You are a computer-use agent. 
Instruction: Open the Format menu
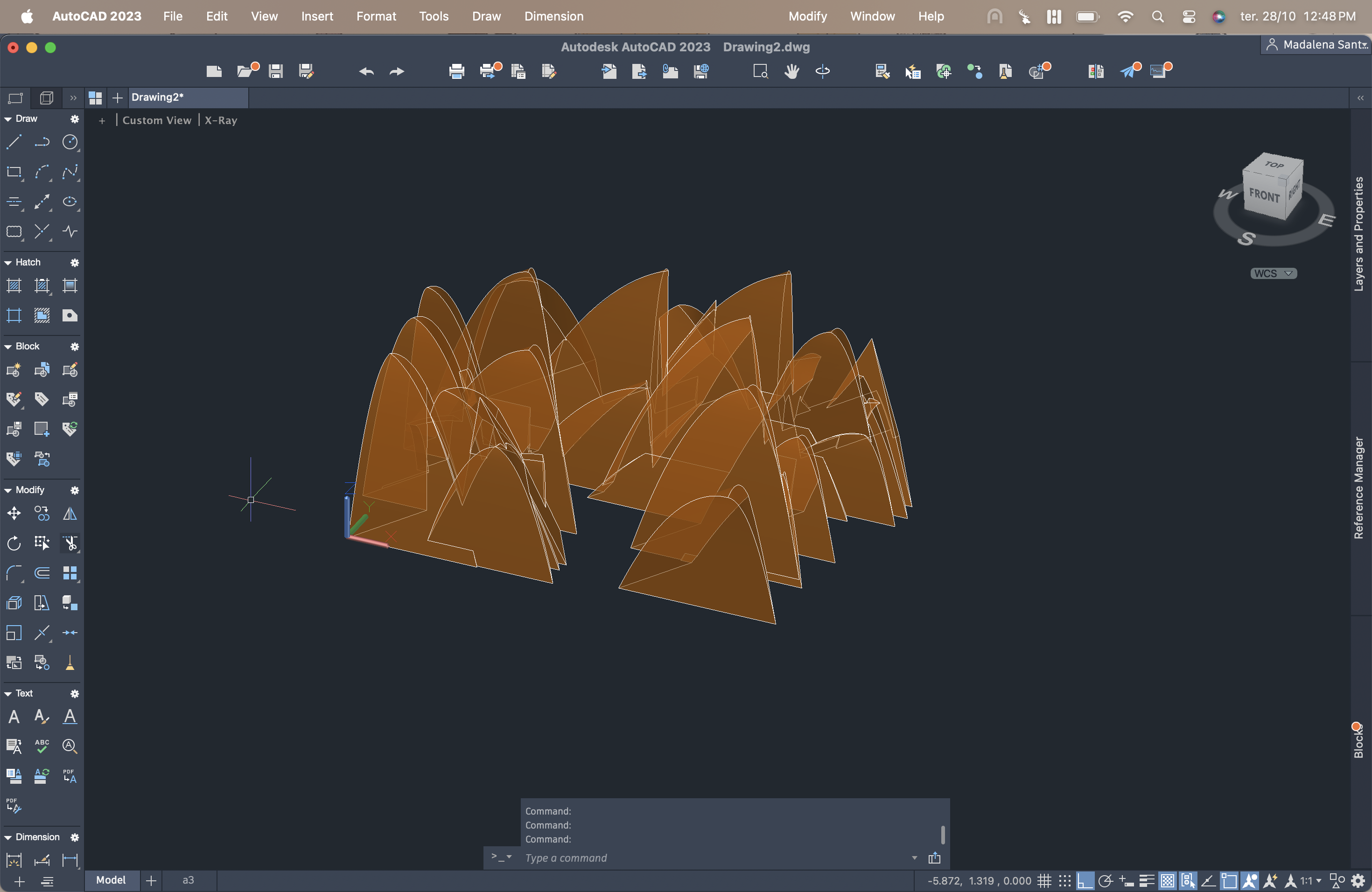point(376,16)
